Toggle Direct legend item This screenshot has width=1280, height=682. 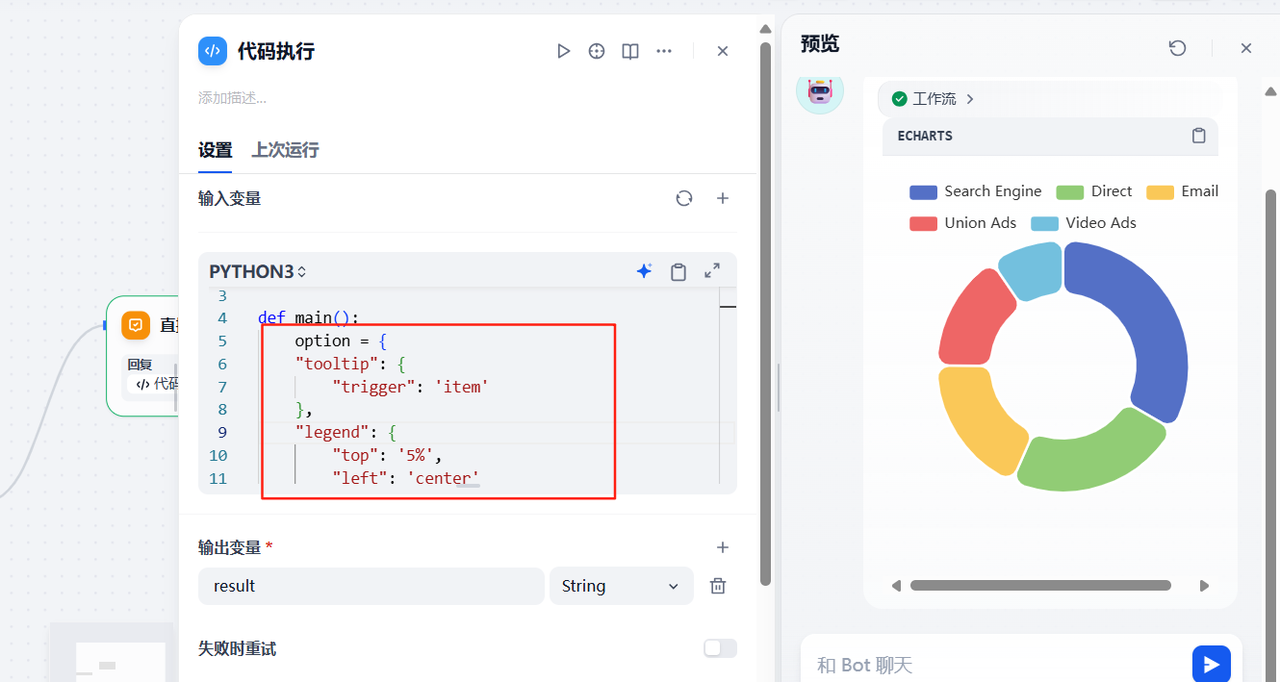tap(1094, 191)
